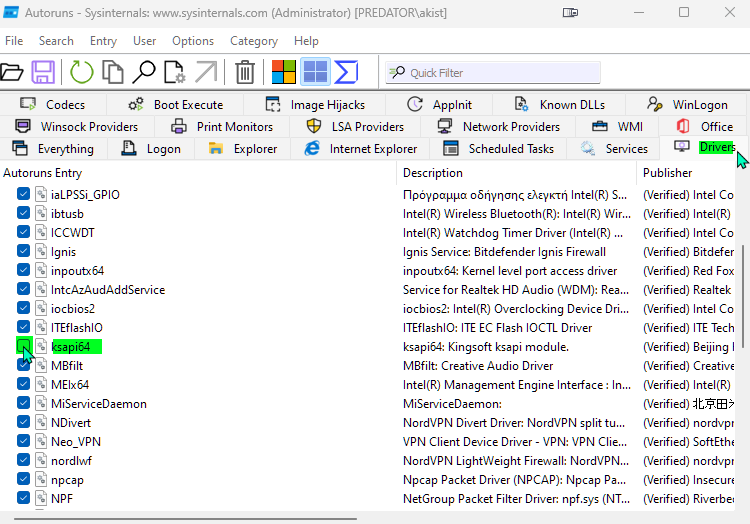Disable the NDivert driver checkbox
The width and height of the screenshot is (750, 524).
[23, 422]
